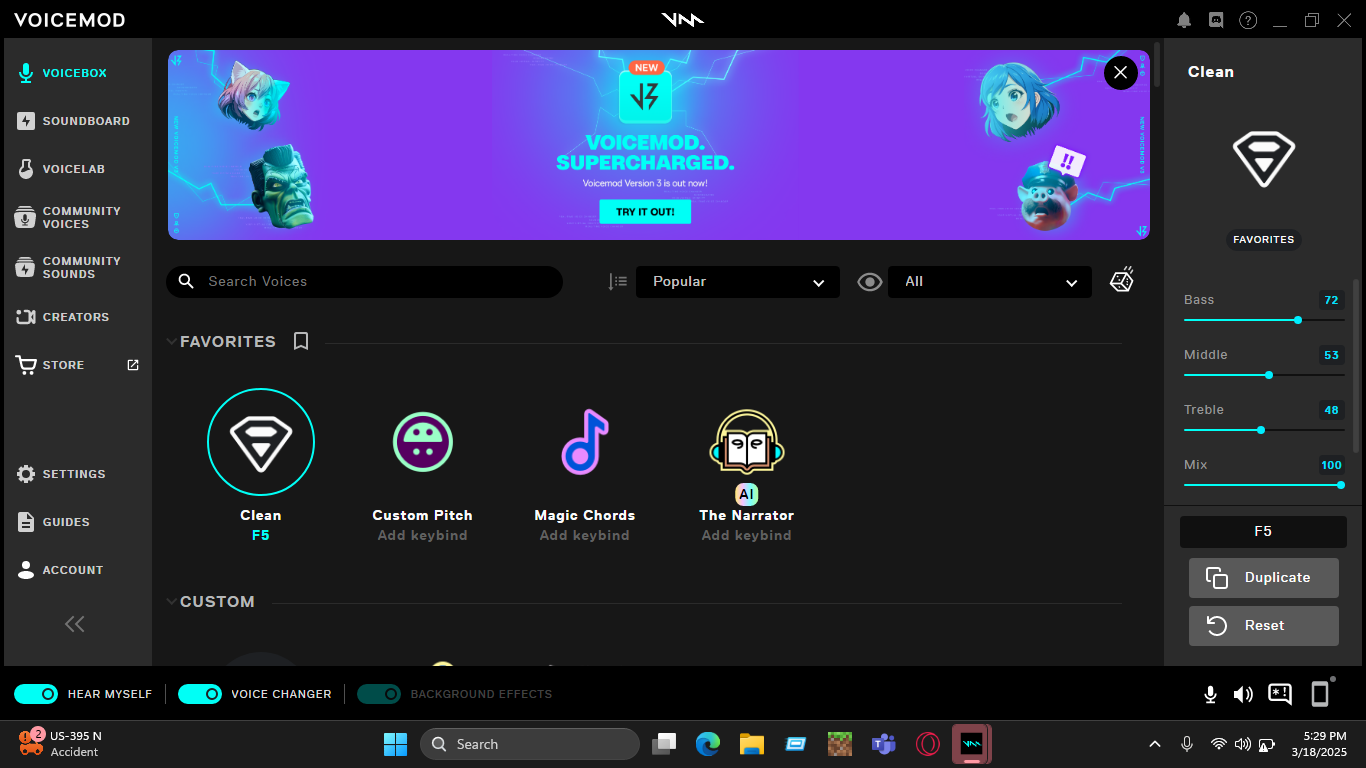The width and height of the screenshot is (1366, 768).
Task: Select the Magic Chords voice
Action: [x=585, y=442]
